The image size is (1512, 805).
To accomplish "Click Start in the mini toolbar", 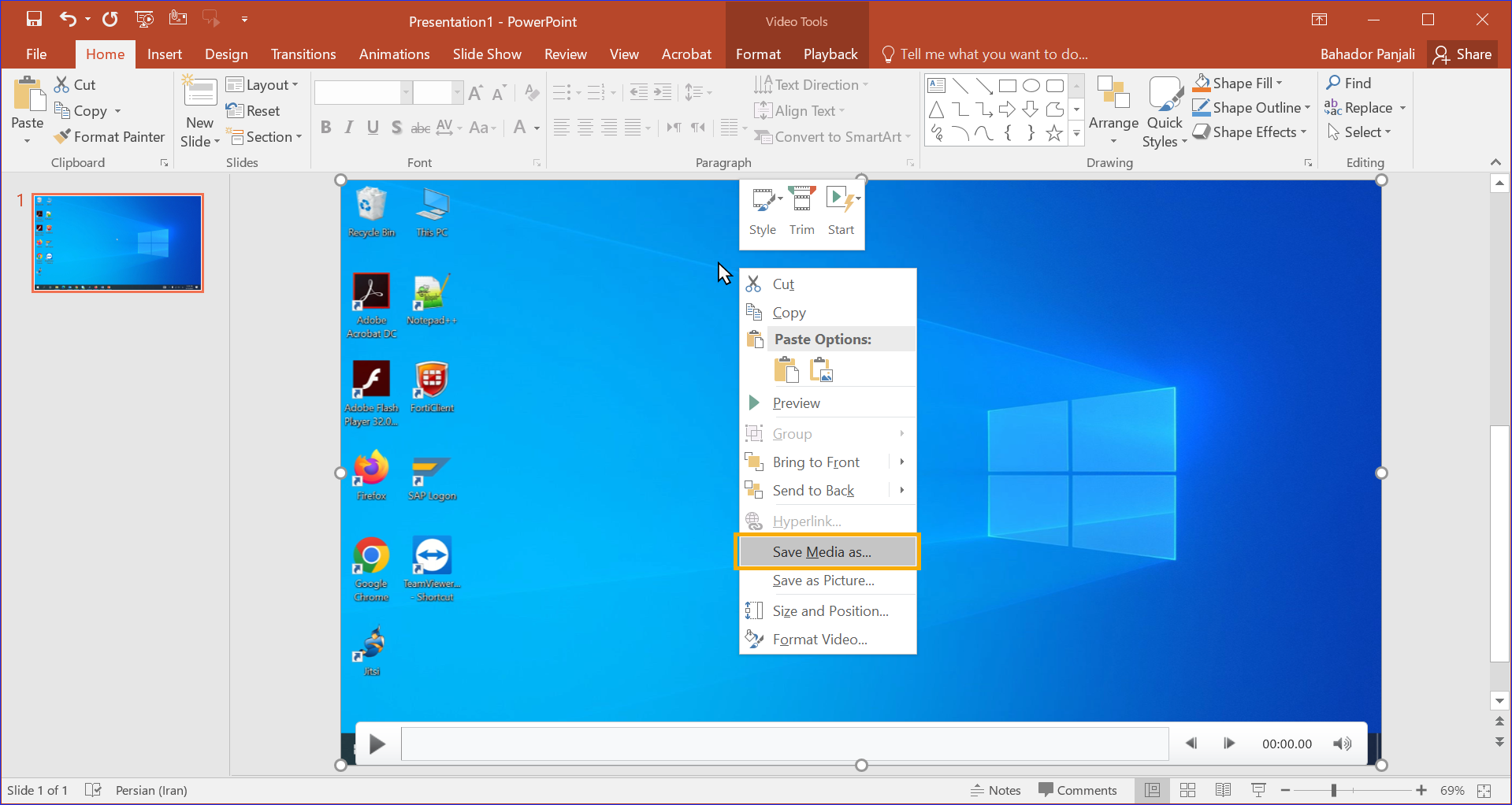I will coord(841,211).
